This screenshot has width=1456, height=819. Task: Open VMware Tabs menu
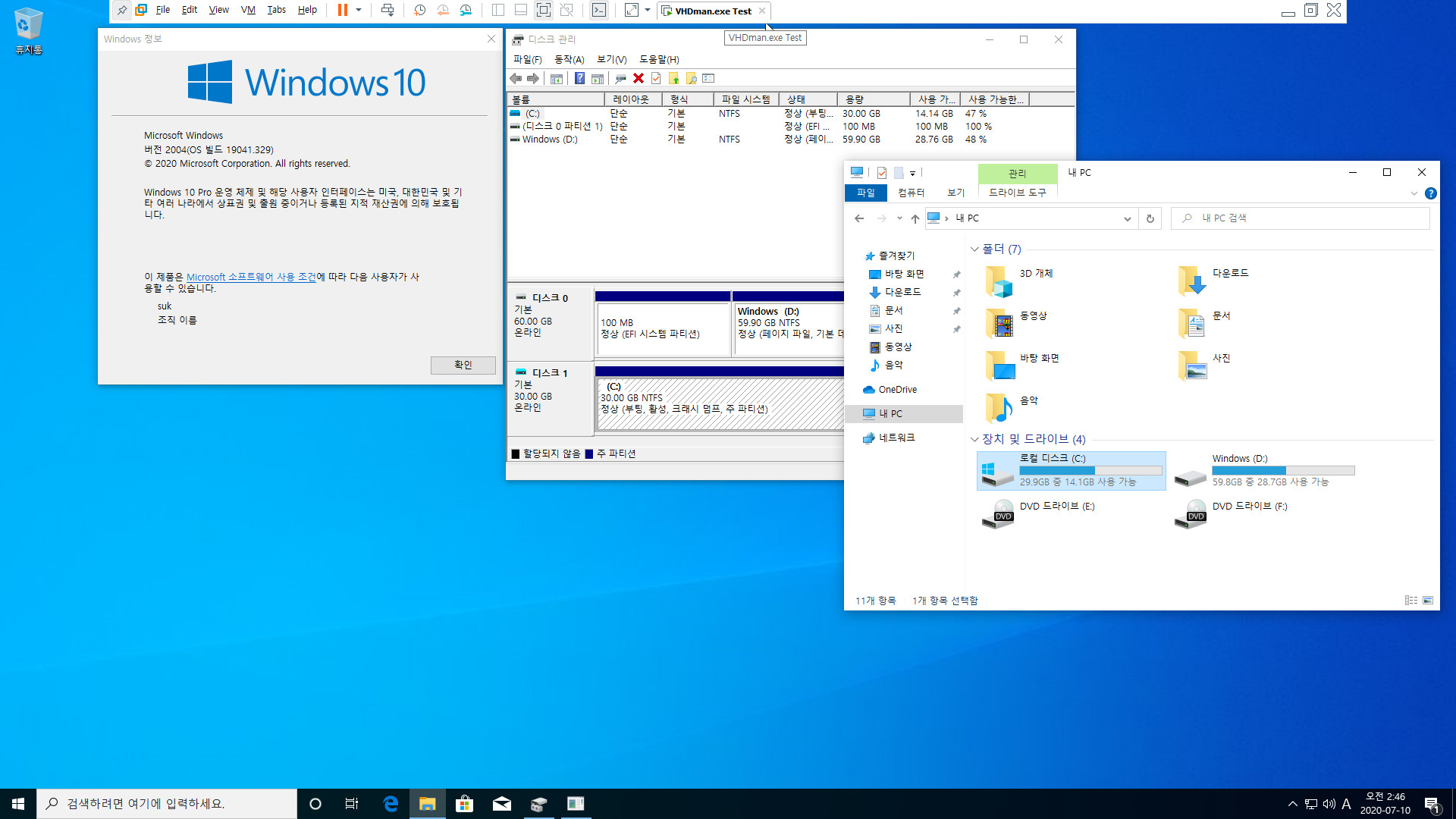click(x=276, y=10)
